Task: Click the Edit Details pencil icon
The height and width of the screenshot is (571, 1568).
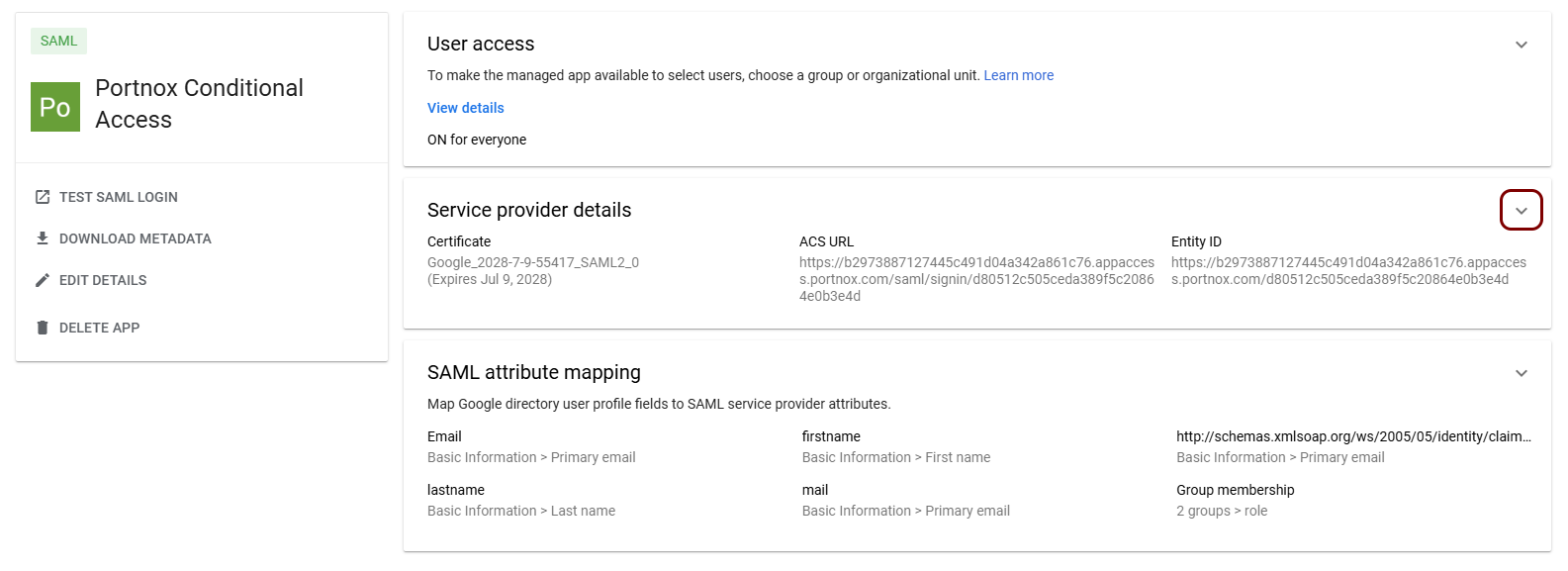Action: click(x=43, y=280)
